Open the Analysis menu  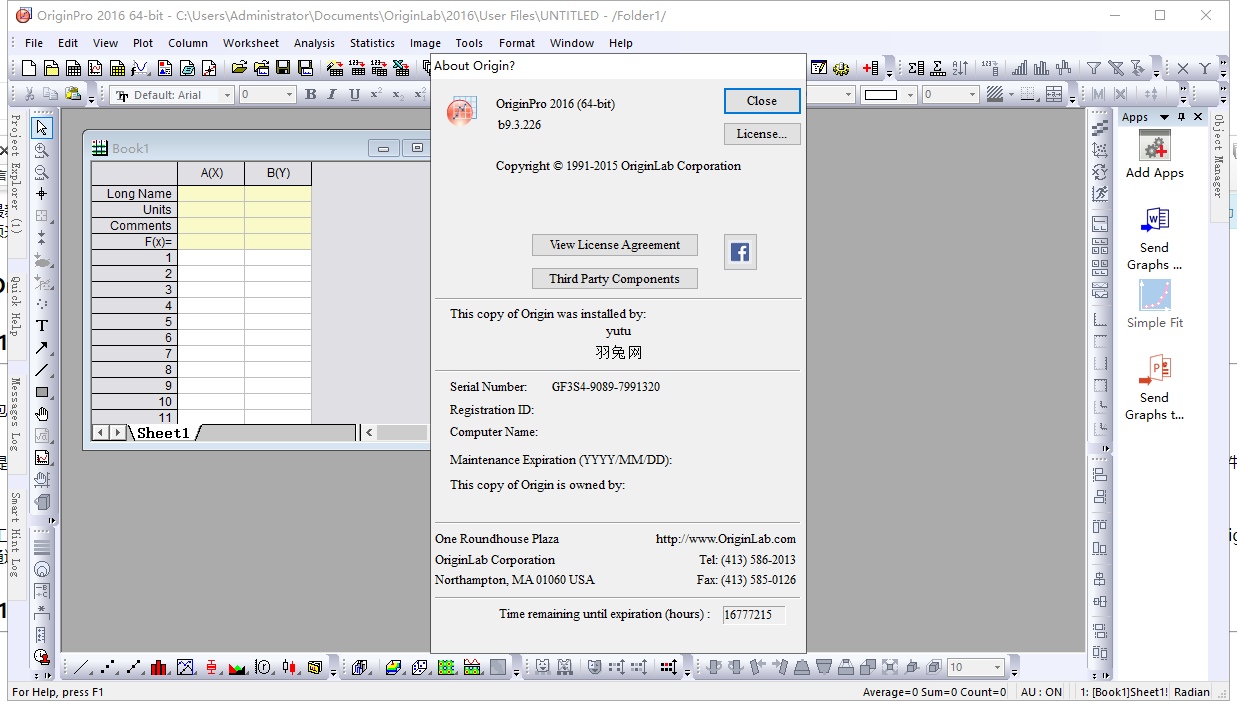tap(314, 43)
